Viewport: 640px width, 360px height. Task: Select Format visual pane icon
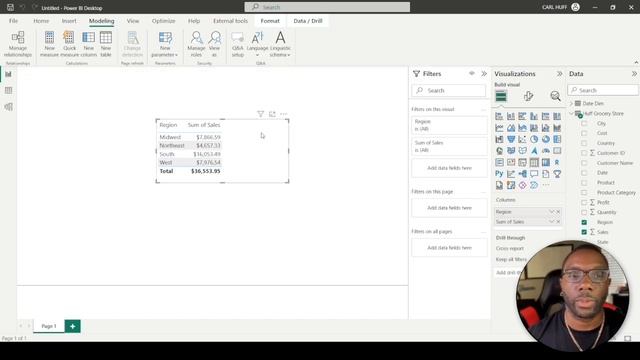[529, 96]
